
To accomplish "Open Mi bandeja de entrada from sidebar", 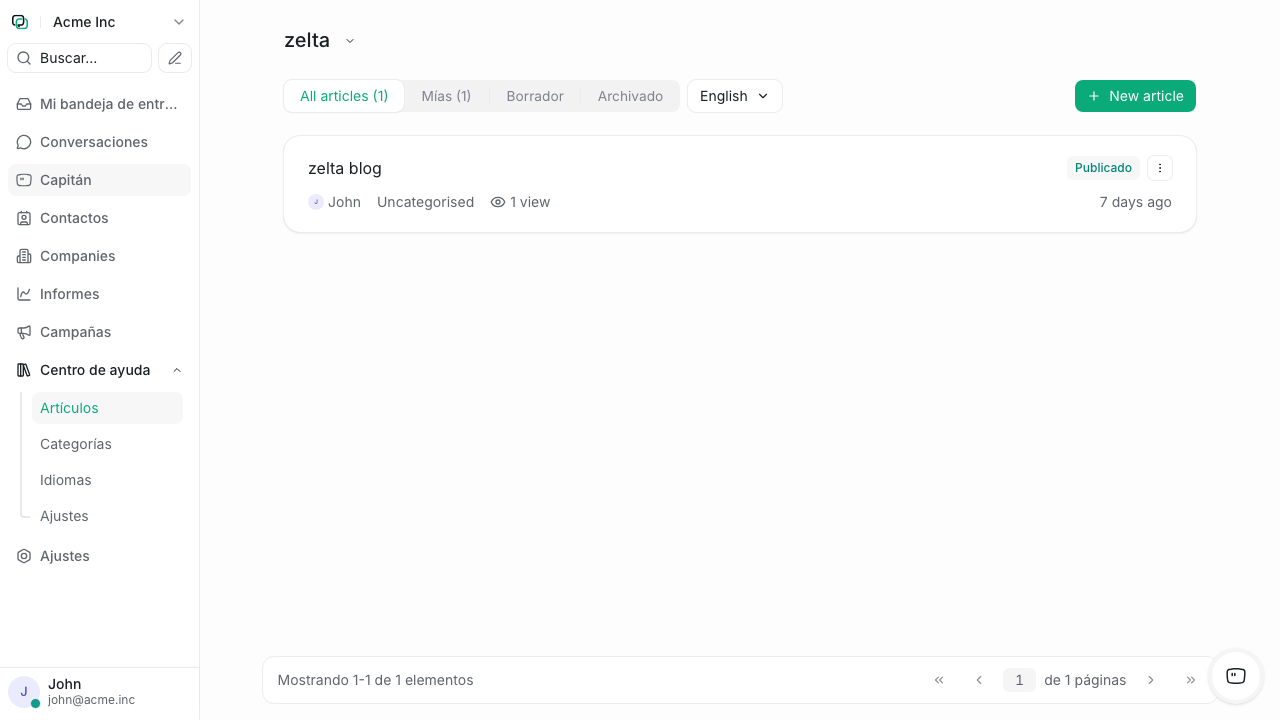I will click(24, 104).
